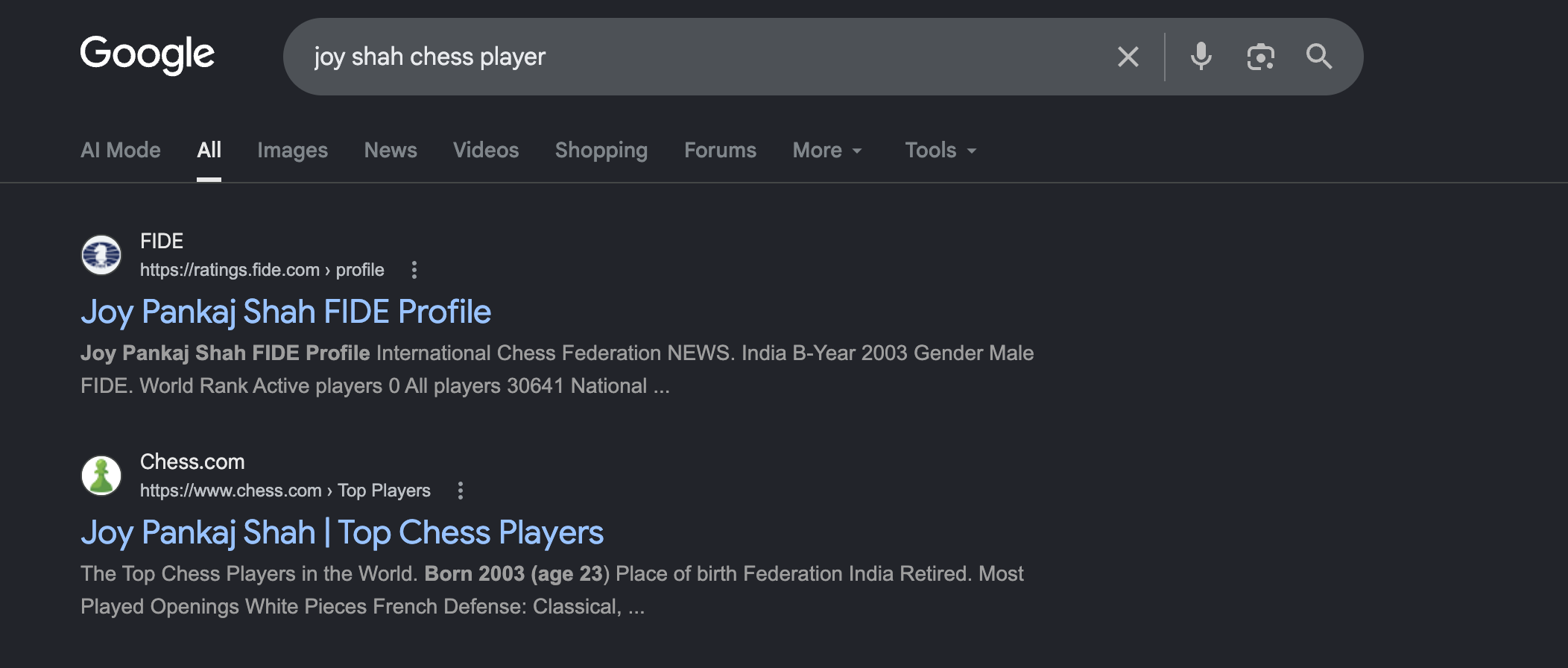Switch to the News tab
The image size is (1568, 668).
click(x=391, y=151)
